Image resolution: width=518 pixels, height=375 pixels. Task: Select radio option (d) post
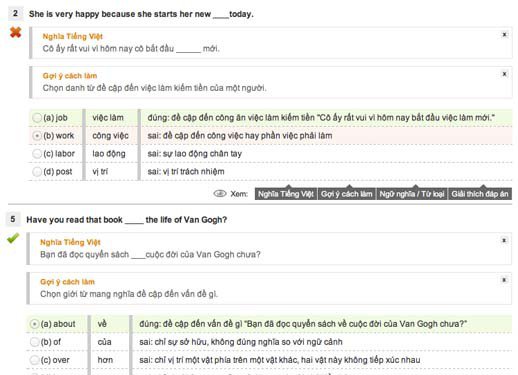[x=37, y=172]
